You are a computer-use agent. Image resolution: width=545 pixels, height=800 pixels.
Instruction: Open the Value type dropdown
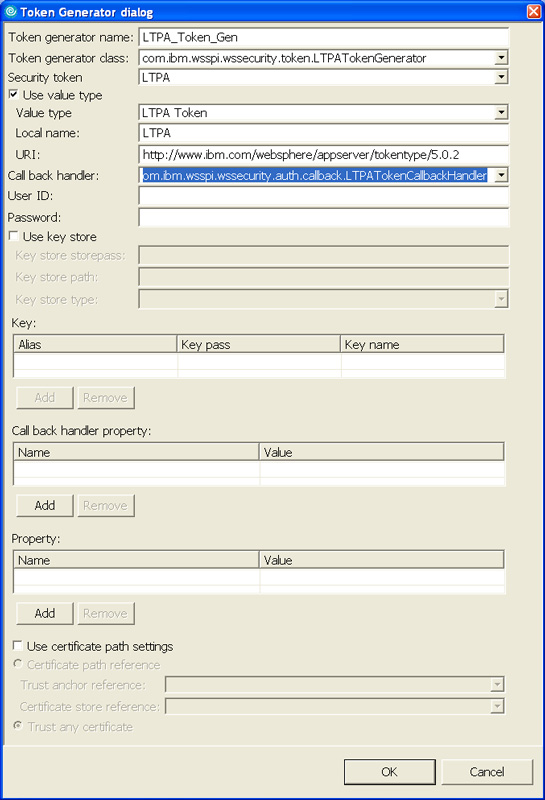[501, 112]
